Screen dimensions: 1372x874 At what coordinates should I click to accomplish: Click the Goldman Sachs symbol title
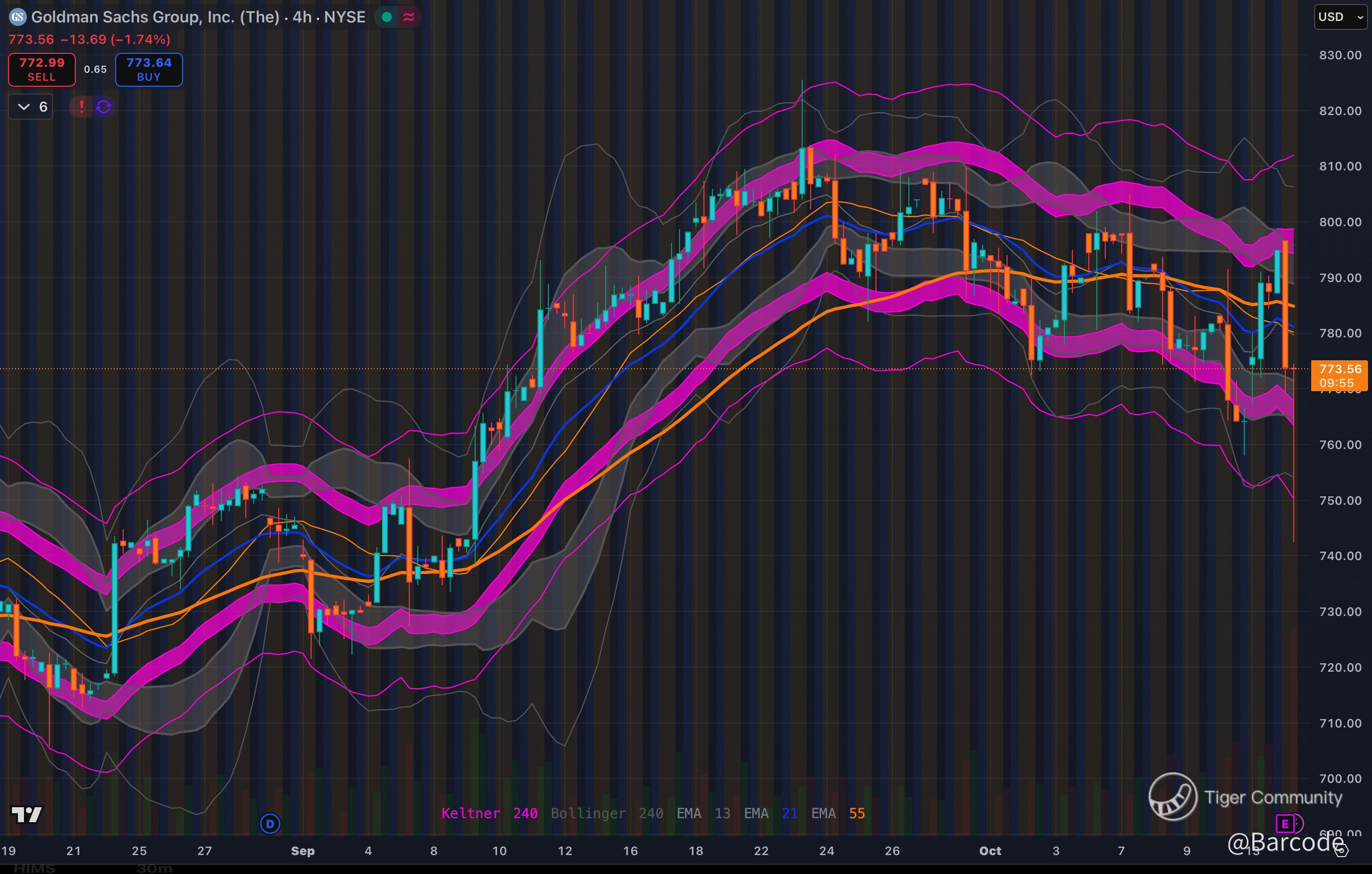[155, 17]
